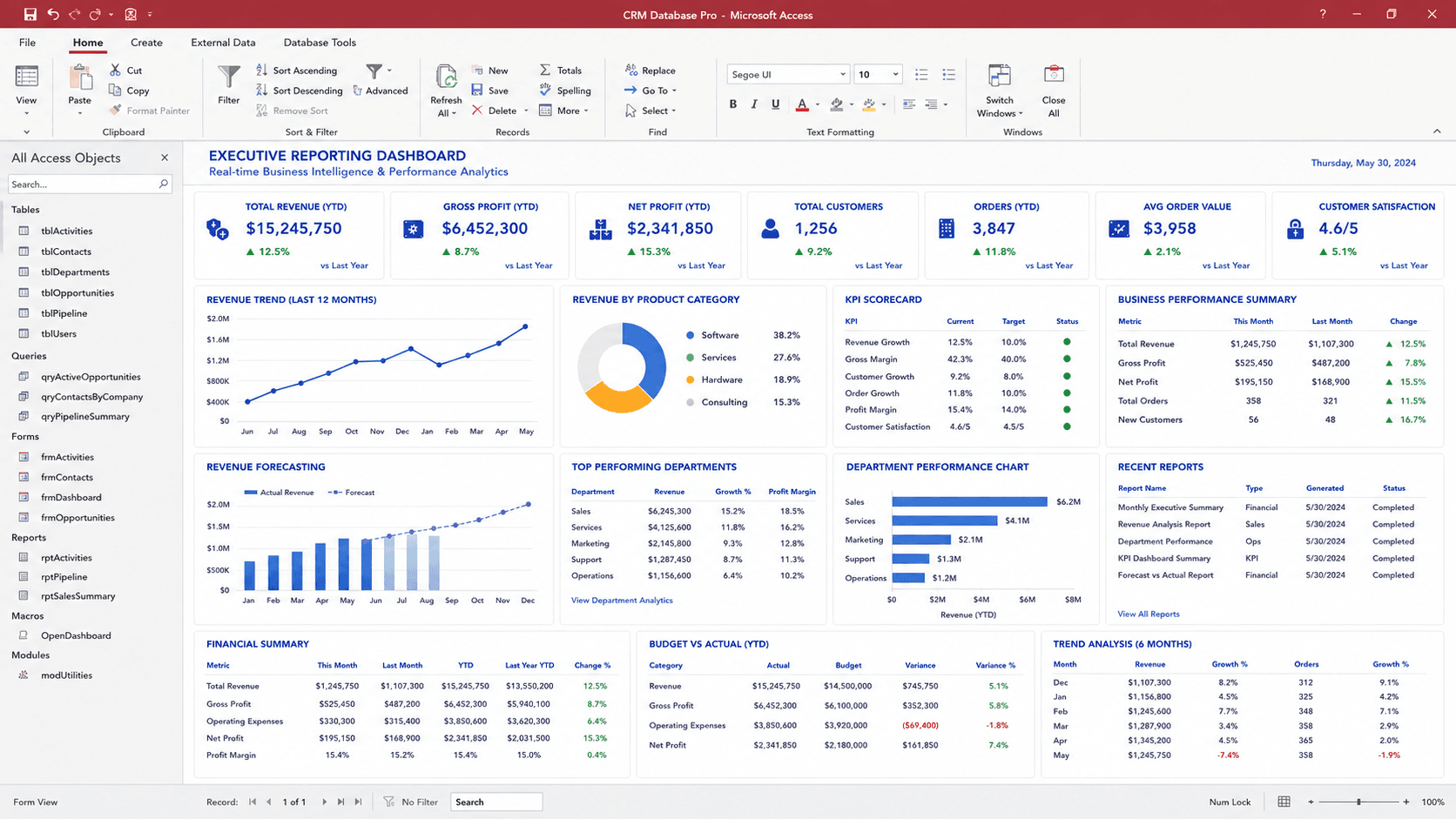Image resolution: width=1456 pixels, height=819 pixels.
Task: Open the rptSalesSummary report
Action: pos(78,596)
